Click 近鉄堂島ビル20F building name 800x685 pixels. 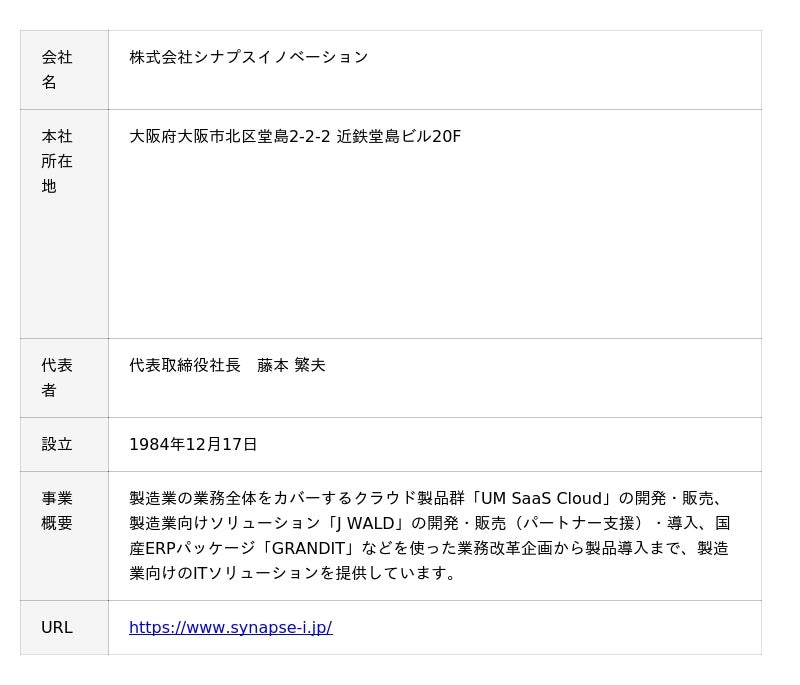pyautogui.click(x=398, y=137)
